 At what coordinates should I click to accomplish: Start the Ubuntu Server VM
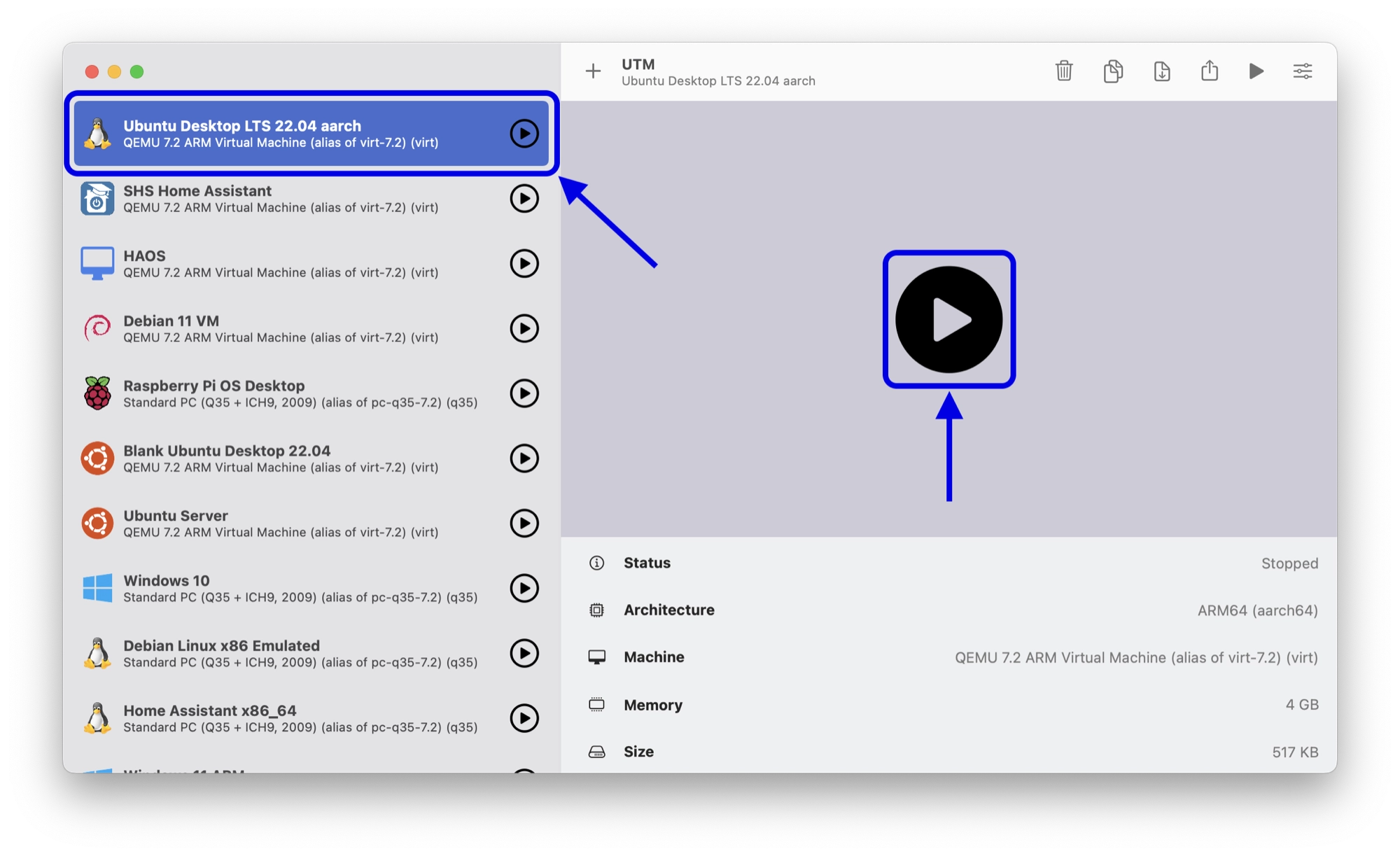click(524, 523)
